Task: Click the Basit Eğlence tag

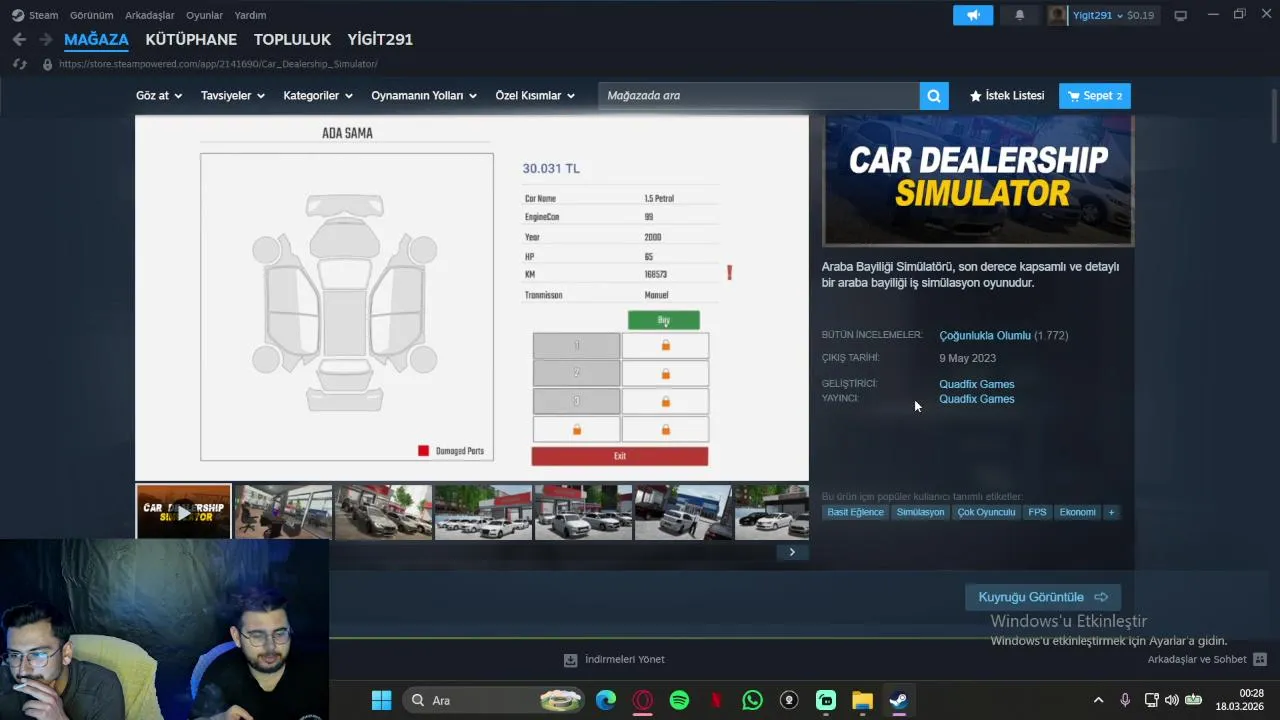Action: (x=855, y=512)
